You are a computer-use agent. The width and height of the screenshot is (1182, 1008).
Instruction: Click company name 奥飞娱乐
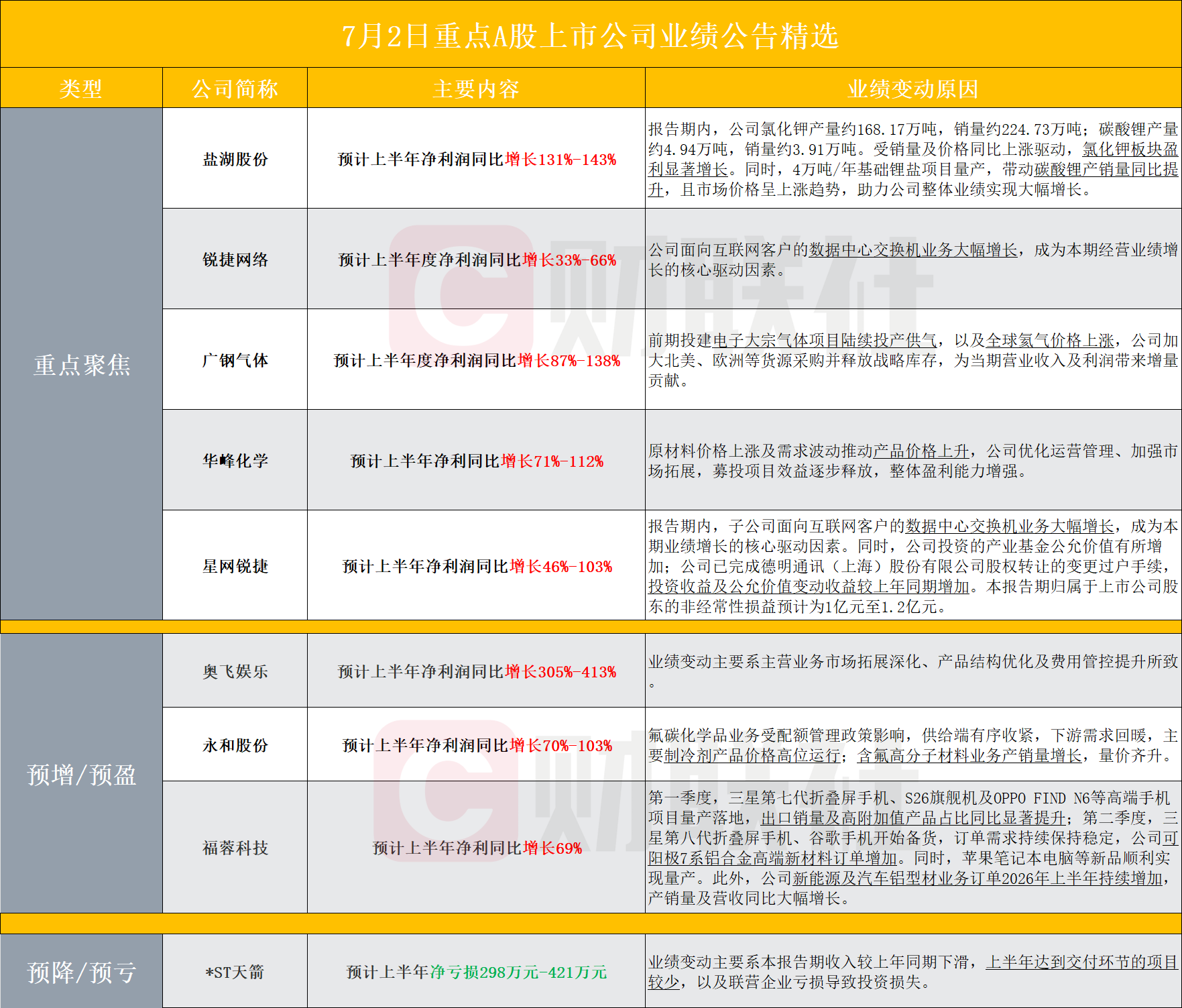tap(235, 672)
